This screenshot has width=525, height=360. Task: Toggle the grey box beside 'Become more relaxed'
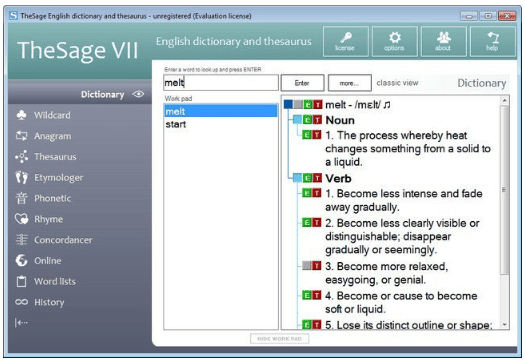[x=307, y=266]
